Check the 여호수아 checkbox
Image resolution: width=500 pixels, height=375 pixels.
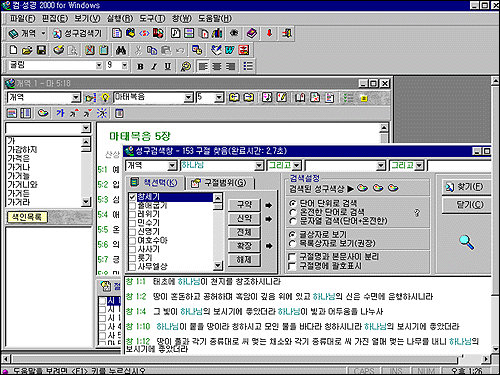132,240
